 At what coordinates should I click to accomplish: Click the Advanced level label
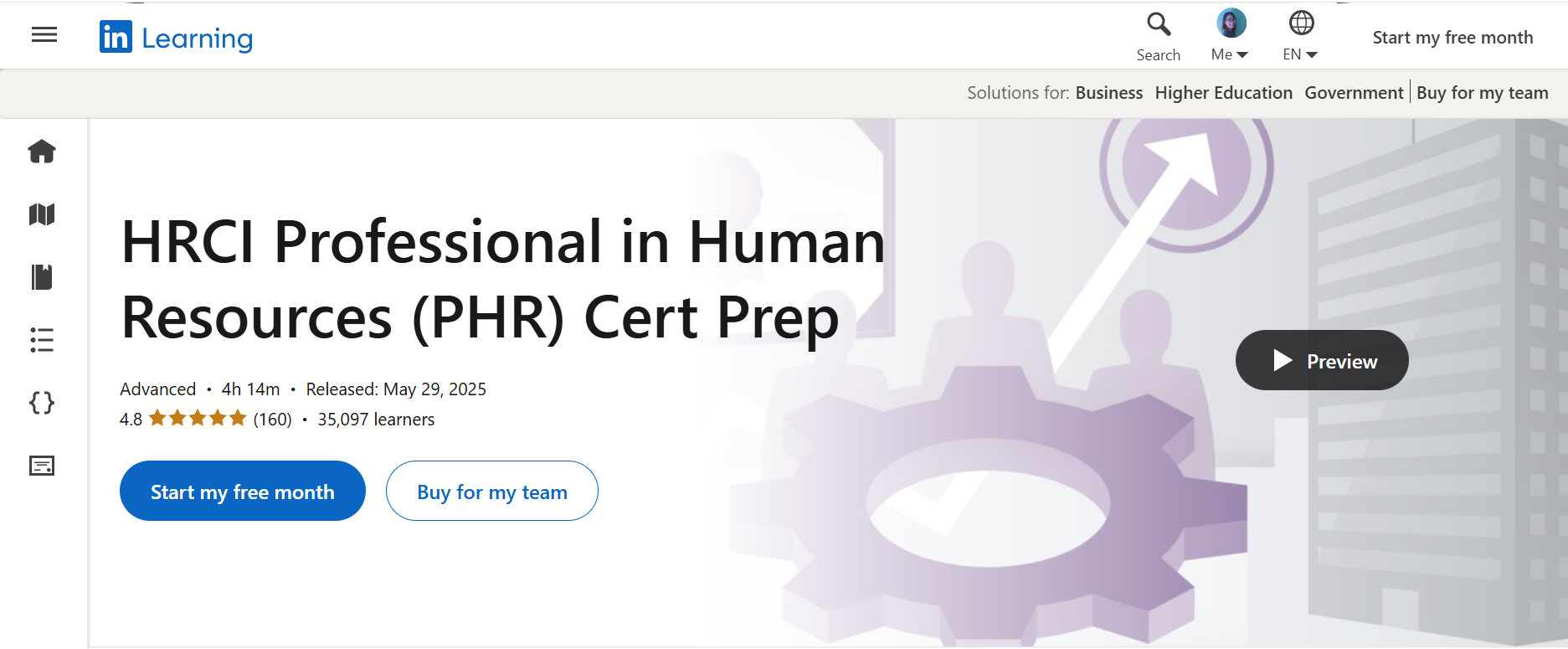click(x=157, y=389)
